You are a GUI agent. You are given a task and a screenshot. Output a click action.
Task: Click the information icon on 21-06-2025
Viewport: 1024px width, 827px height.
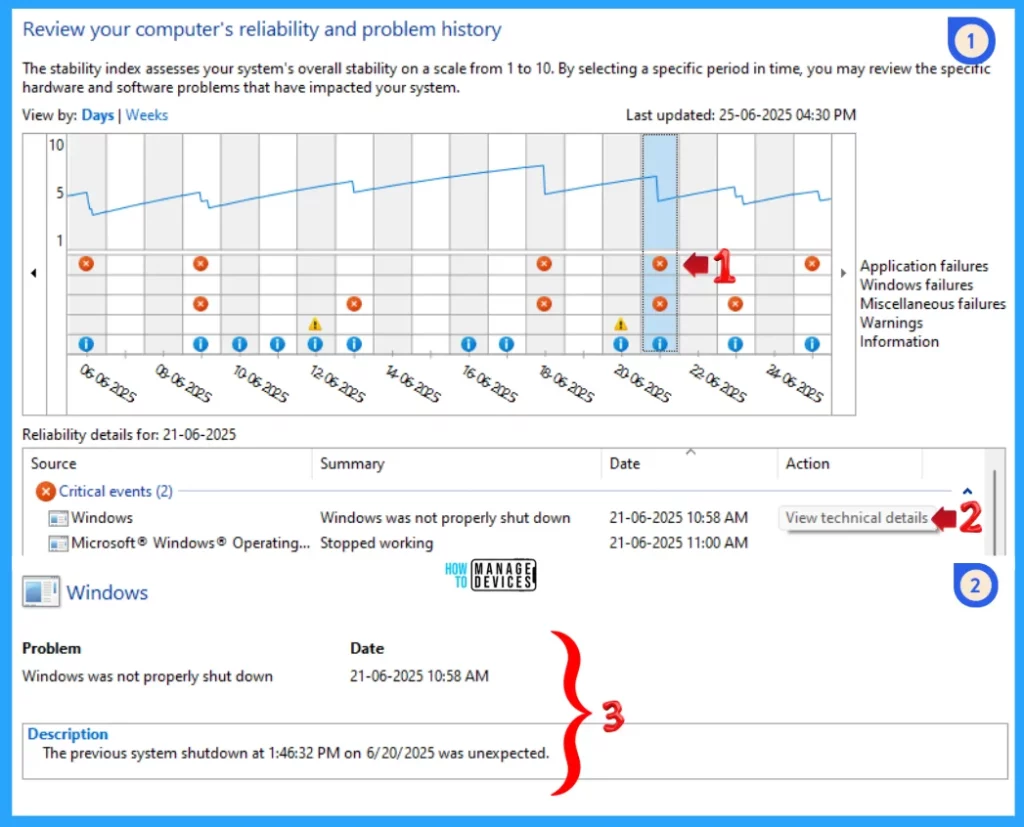[x=660, y=344]
